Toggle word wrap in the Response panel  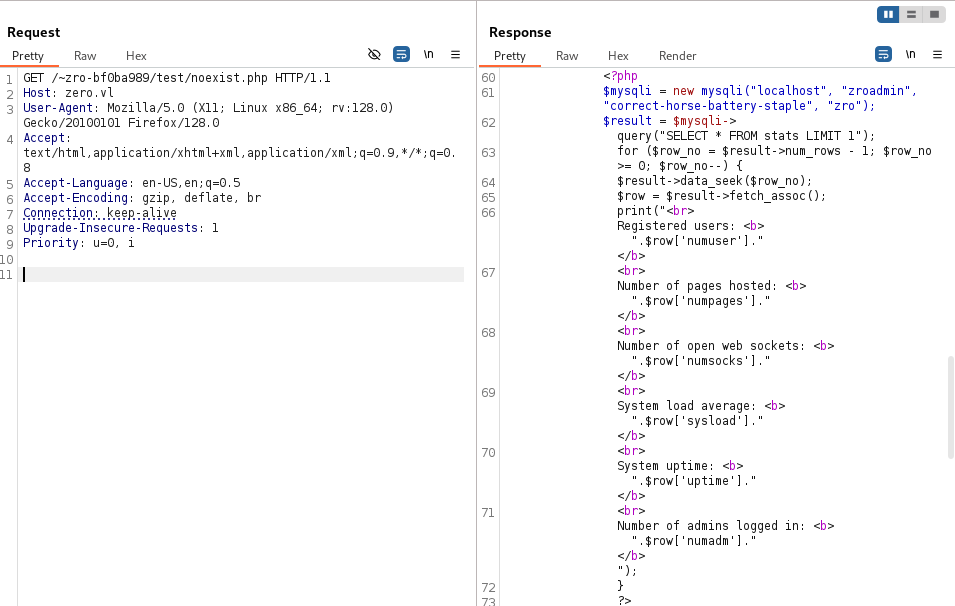pos(883,55)
